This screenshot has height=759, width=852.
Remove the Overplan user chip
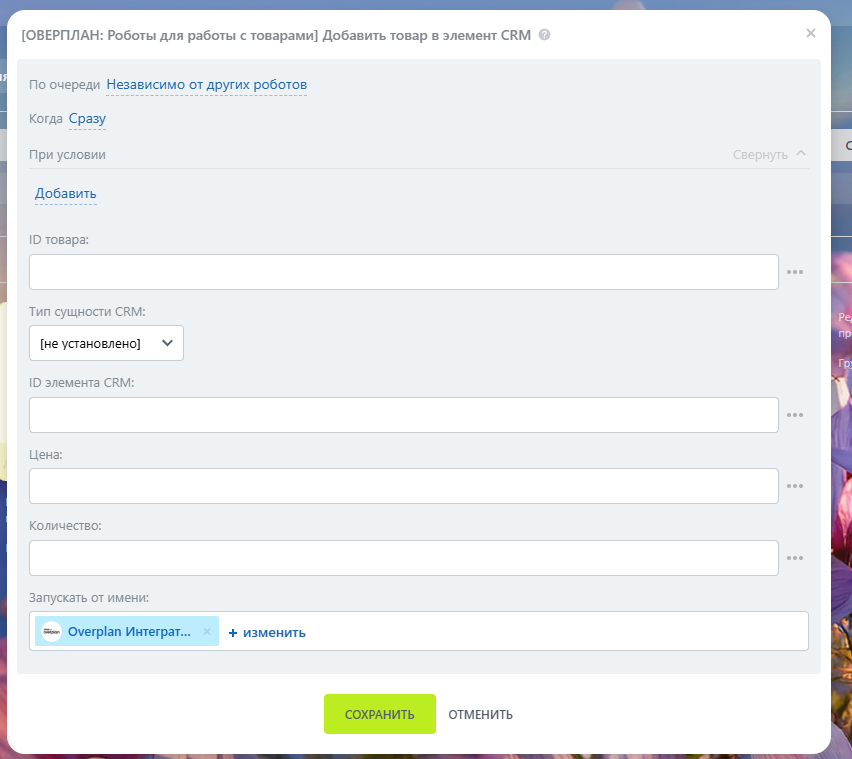tap(207, 632)
